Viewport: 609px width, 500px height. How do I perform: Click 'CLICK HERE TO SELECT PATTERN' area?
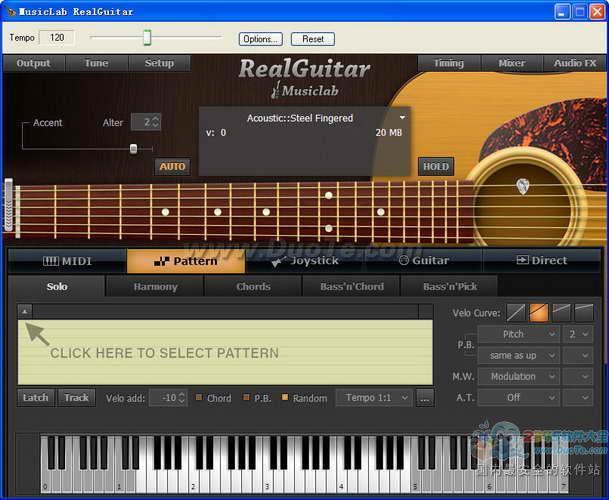coord(225,352)
